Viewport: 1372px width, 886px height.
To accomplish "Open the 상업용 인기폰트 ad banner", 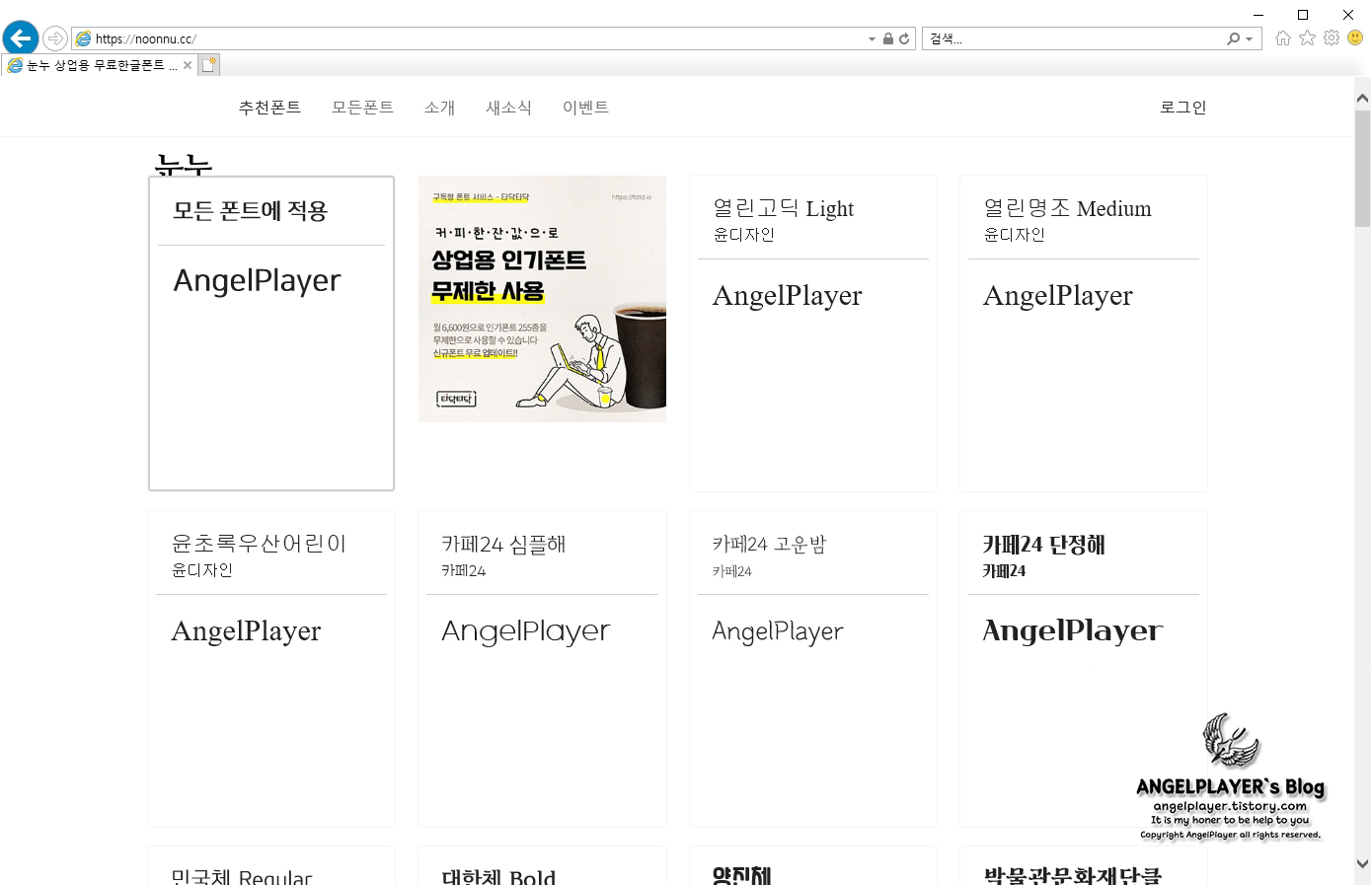I will pos(542,299).
